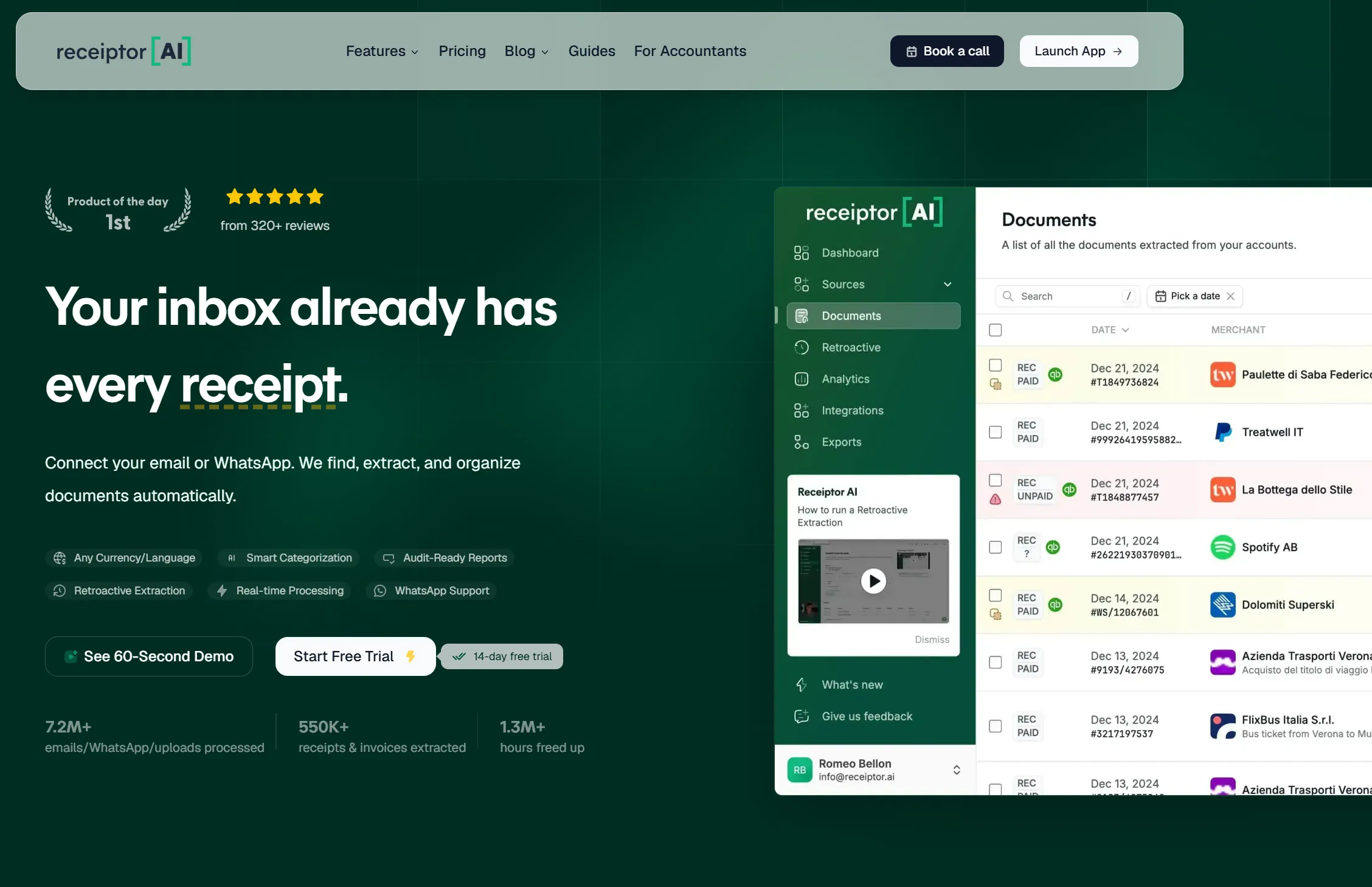The width and height of the screenshot is (1372, 887).
Task: Click See 60-Second Demo button
Action: pos(149,656)
